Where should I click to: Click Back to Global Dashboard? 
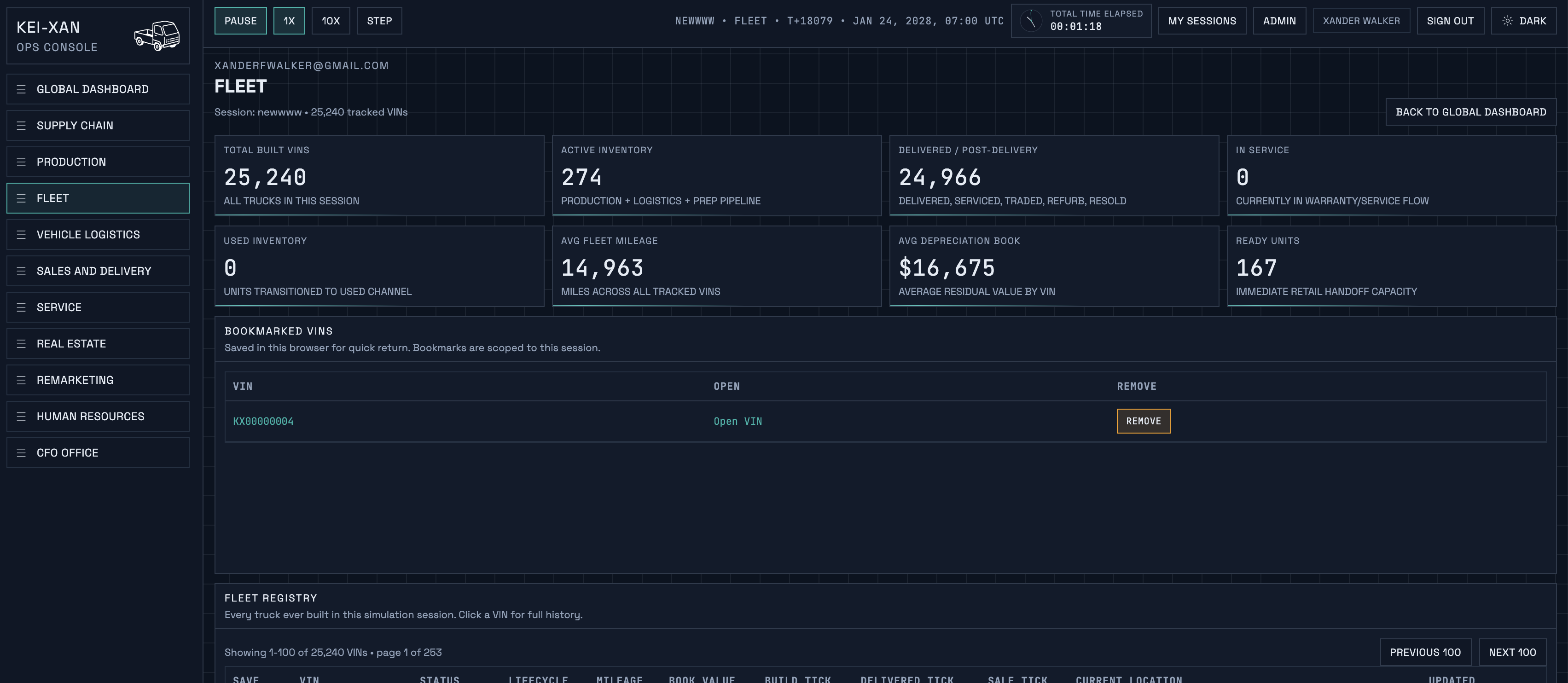click(x=1470, y=112)
